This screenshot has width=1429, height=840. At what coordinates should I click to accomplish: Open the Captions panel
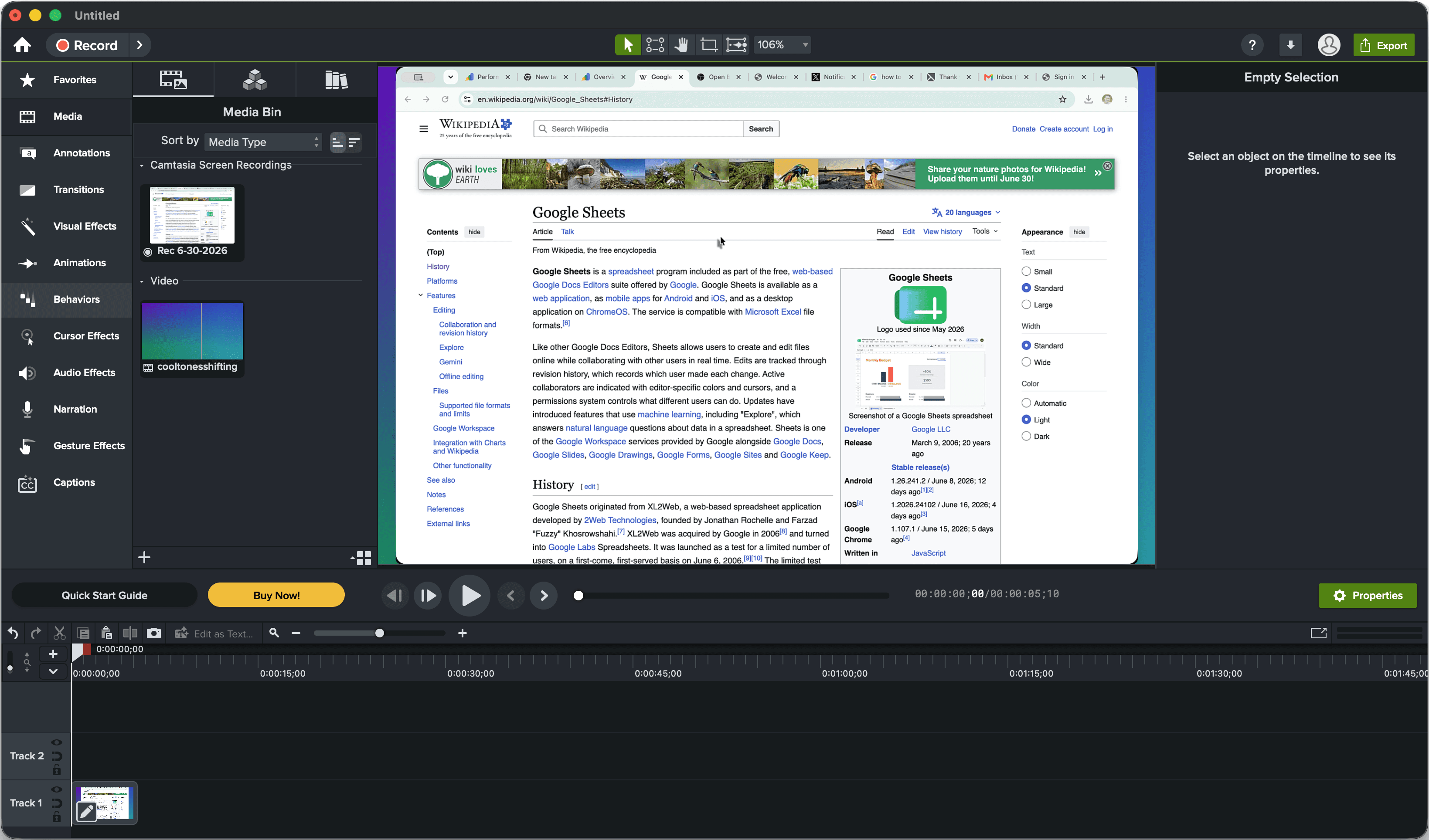[x=67, y=483]
